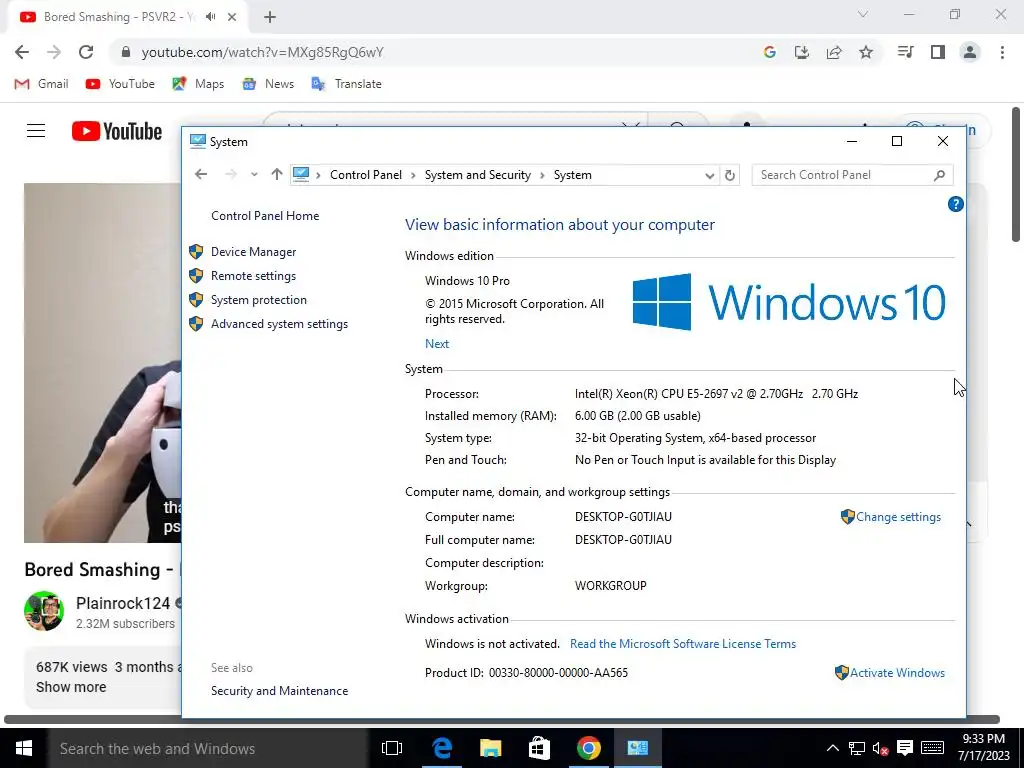Expand the chevron after Control Panel breadcrumb

pos(413,176)
